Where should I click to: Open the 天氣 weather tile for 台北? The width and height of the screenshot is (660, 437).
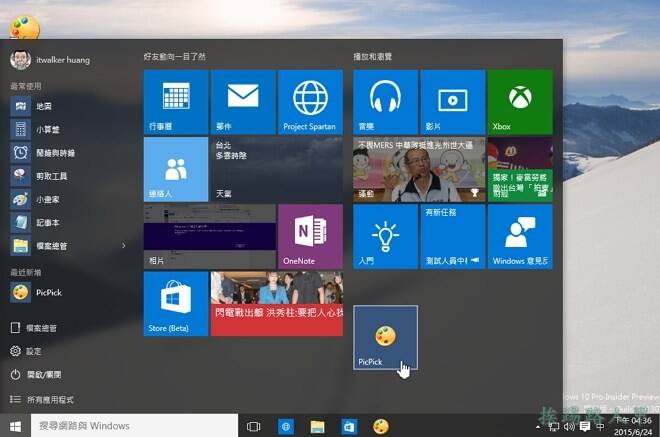click(x=277, y=169)
